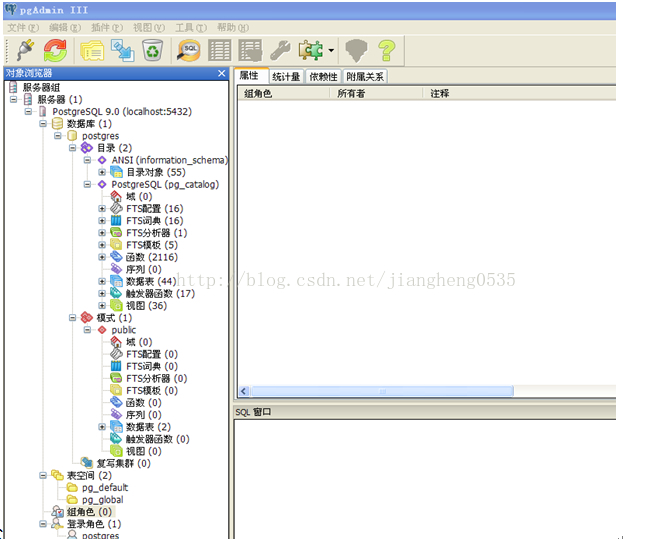Select the 服务器组 root item
Image resolution: width=672 pixels, height=539 pixels.
click(x=41, y=87)
